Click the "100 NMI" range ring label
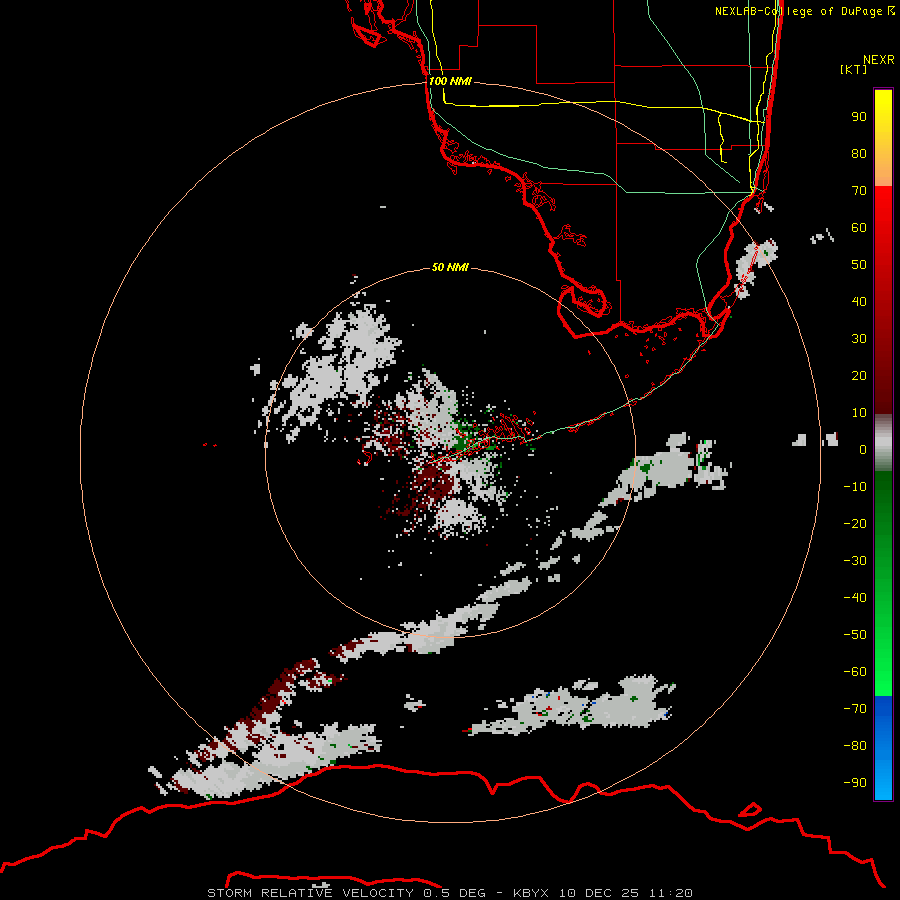 tap(450, 81)
